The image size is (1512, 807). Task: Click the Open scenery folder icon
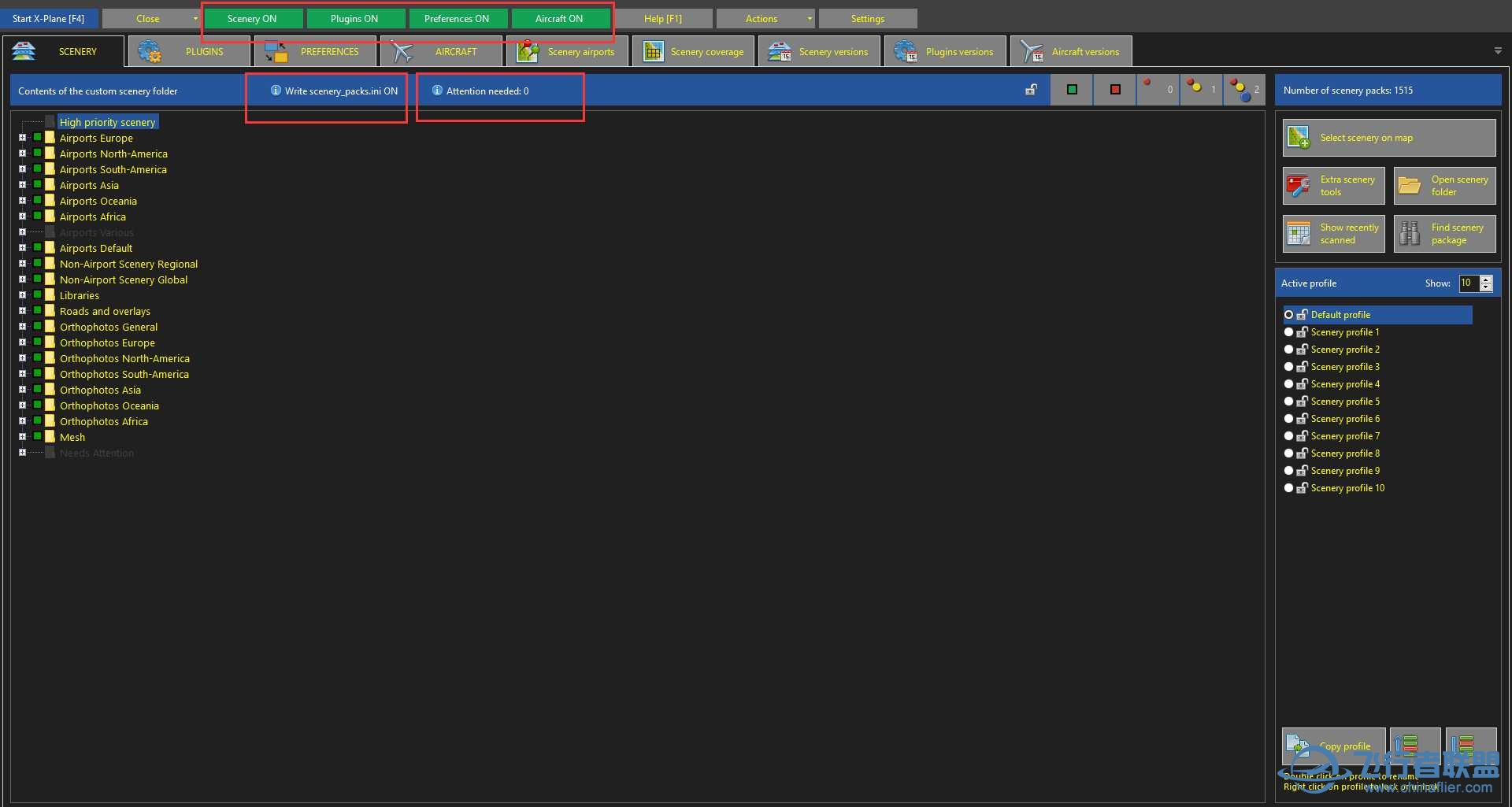pyautogui.click(x=1410, y=186)
